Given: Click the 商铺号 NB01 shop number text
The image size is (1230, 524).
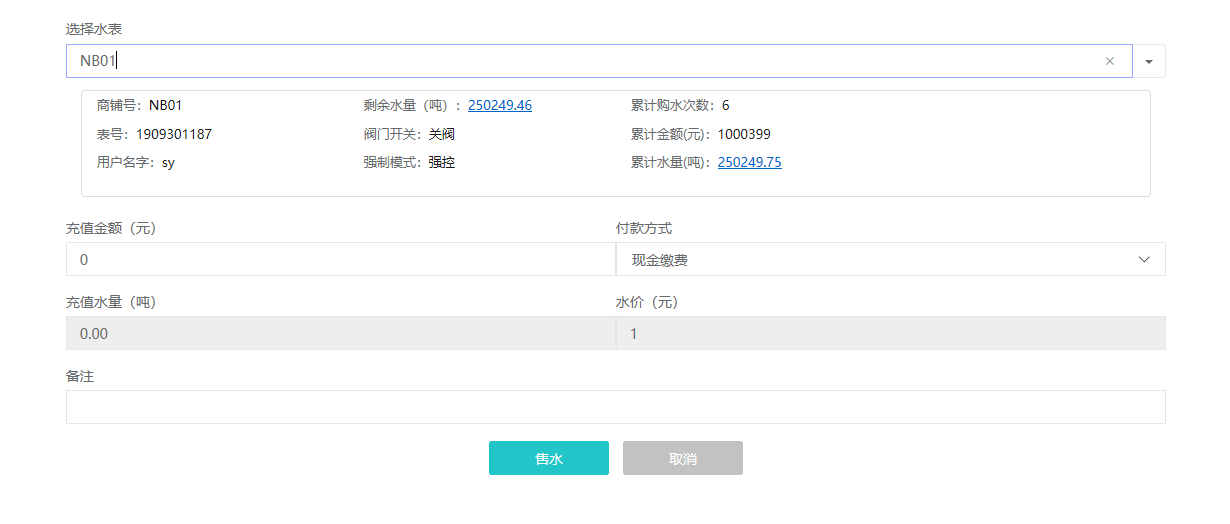Looking at the screenshot, I should 165,105.
